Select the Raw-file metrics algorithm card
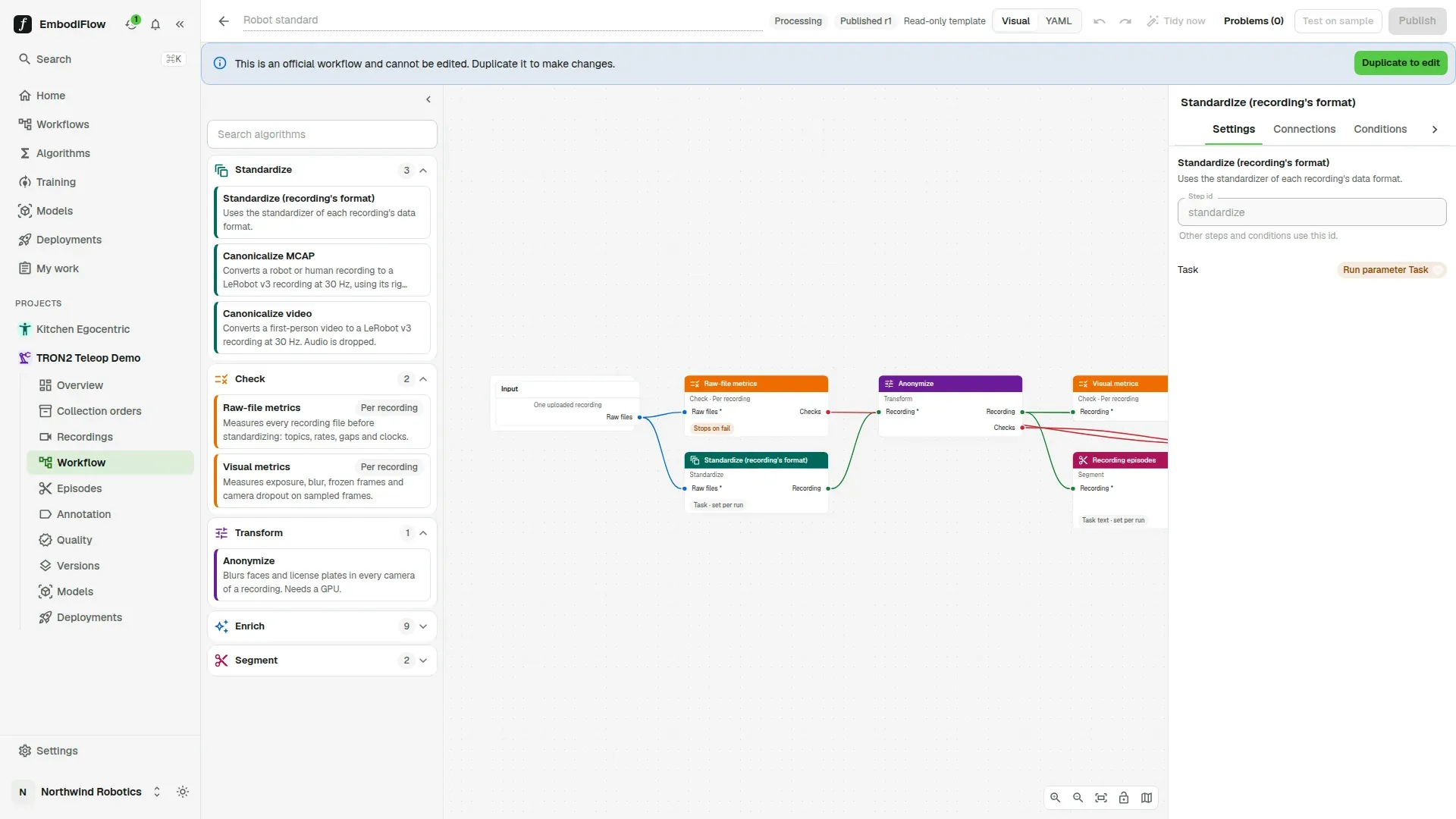This screenshot has width=1456, height=819. pyautogui.click(x=322, y=422)
